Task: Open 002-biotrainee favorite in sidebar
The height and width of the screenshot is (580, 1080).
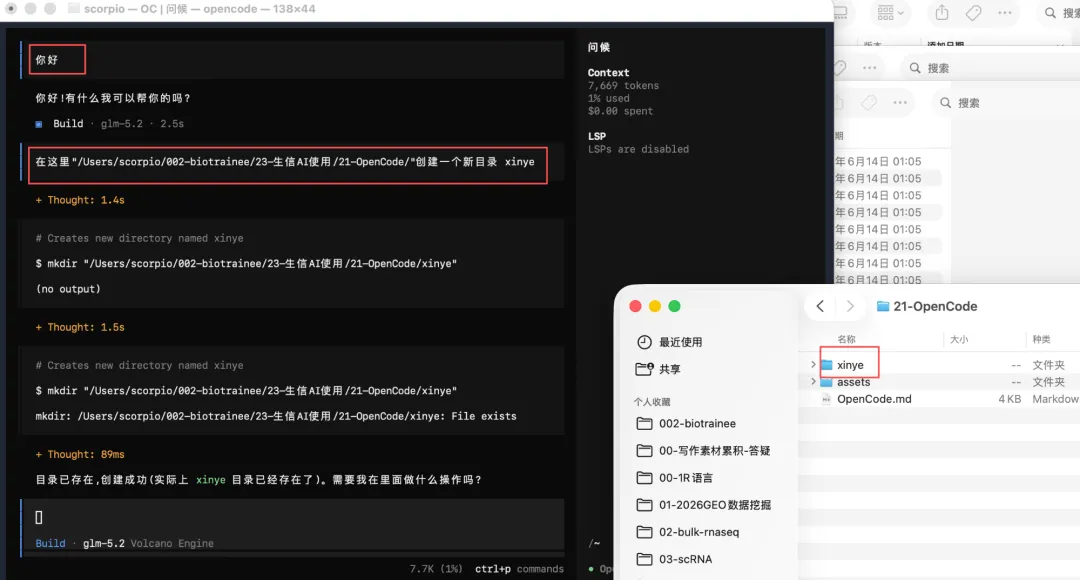Action: click(697, 424)
